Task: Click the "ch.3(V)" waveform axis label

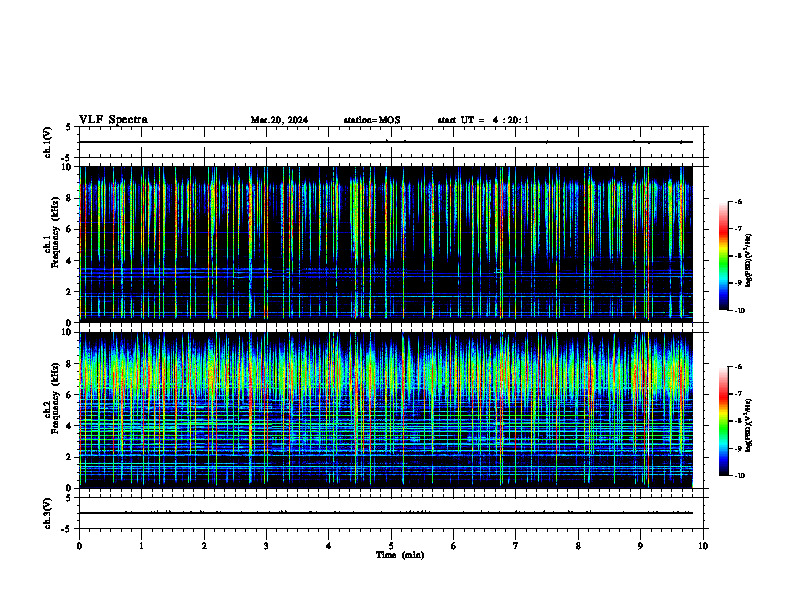Action: point(48,513)
